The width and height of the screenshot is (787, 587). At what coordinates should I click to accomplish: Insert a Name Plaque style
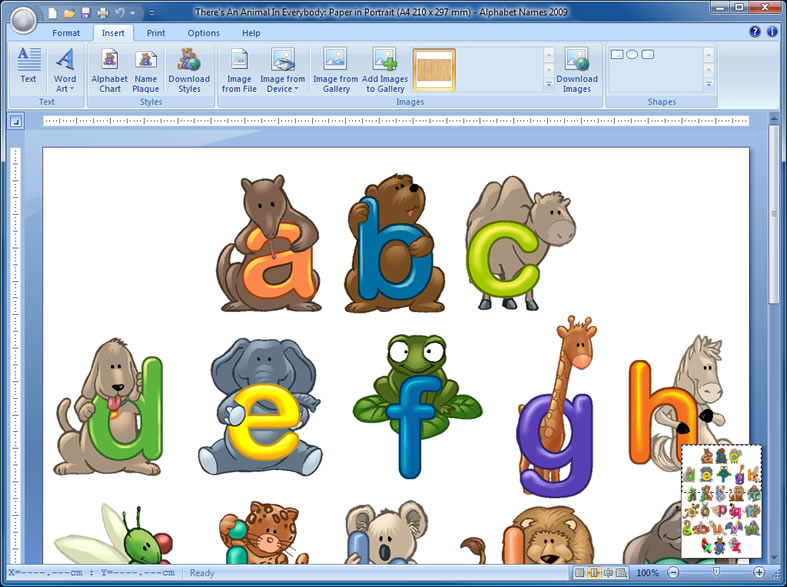(146, 70)
